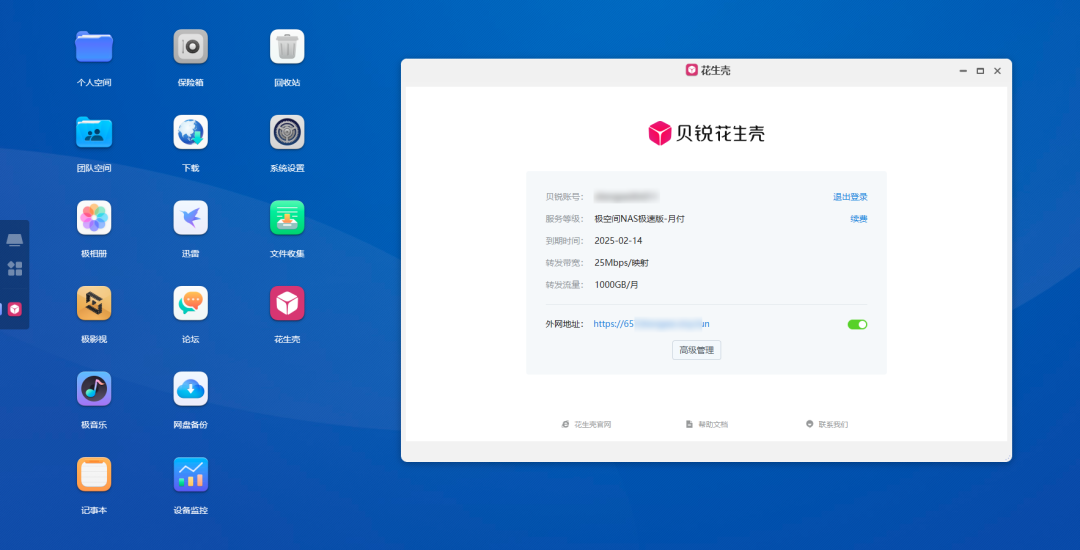Launch the 团队空间 app
The image size is (1080, 550).
point(94,132)
